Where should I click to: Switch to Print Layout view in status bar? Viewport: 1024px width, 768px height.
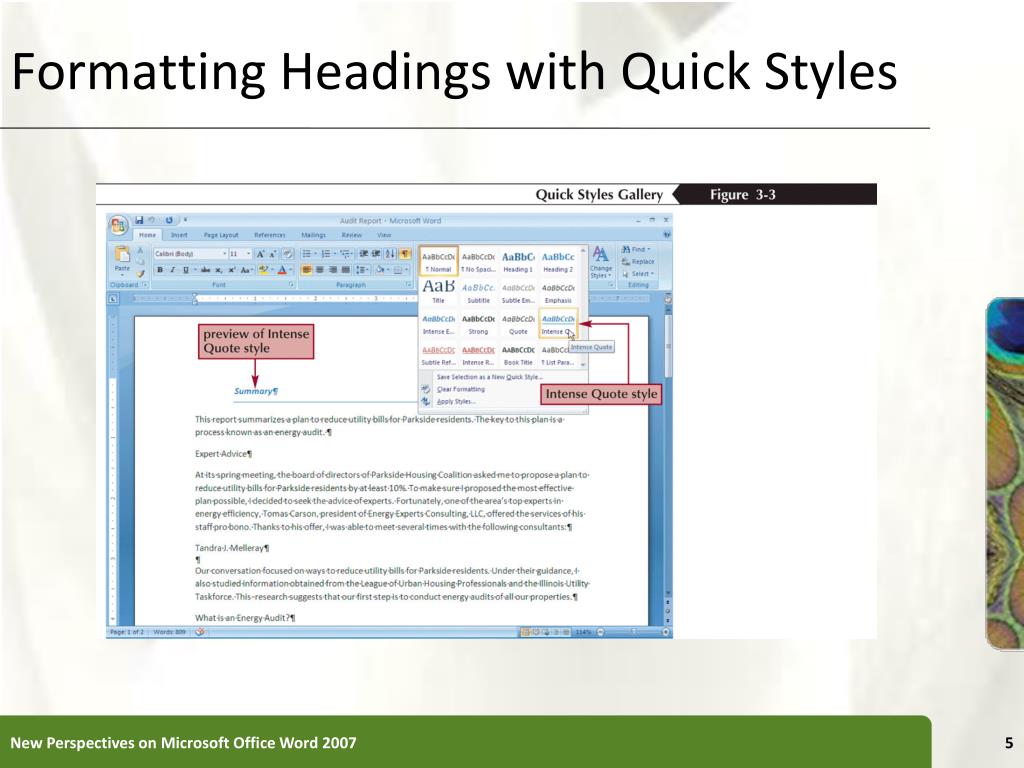coord(526,632)
